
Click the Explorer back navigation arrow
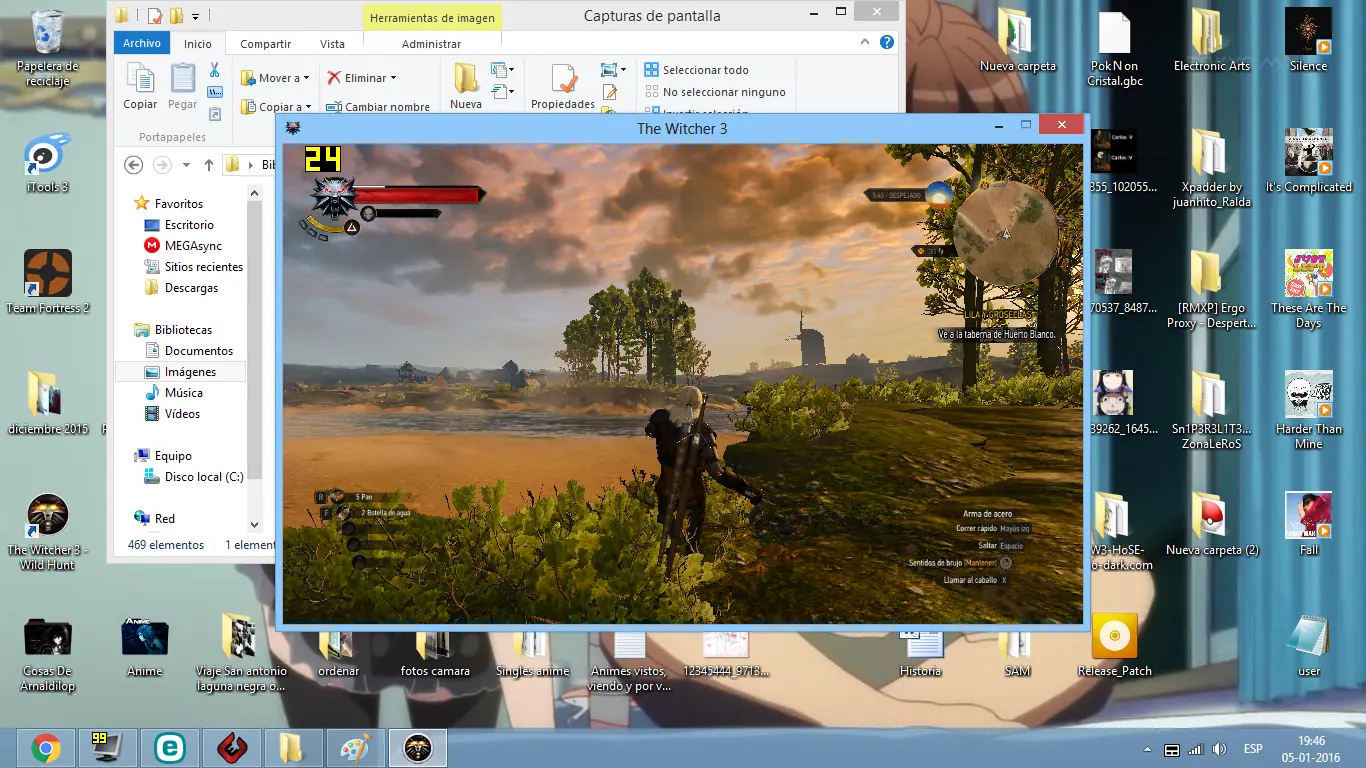[x=133, y=165]
